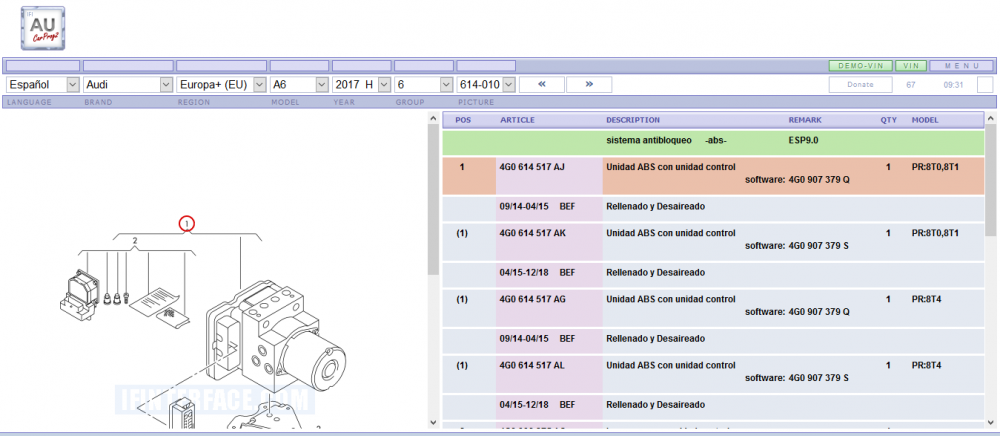Screen dimensions: 1000x436
Task: Click '09/14-04/15 BEF' below article AG
Action: [x=537, y=338]
